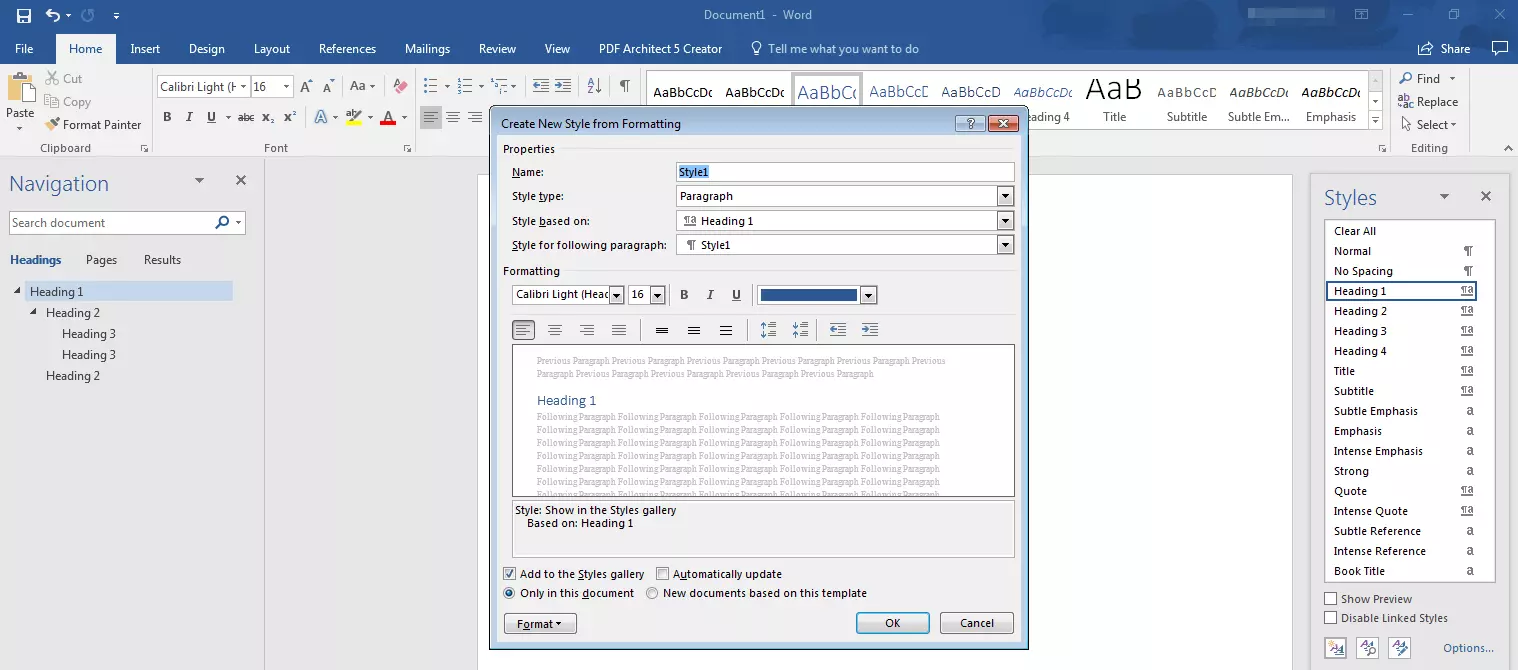Click the New Style button in Styles pane
Screen dimensions: 1518x670
pyautogui.click(x=1336, y=648)
